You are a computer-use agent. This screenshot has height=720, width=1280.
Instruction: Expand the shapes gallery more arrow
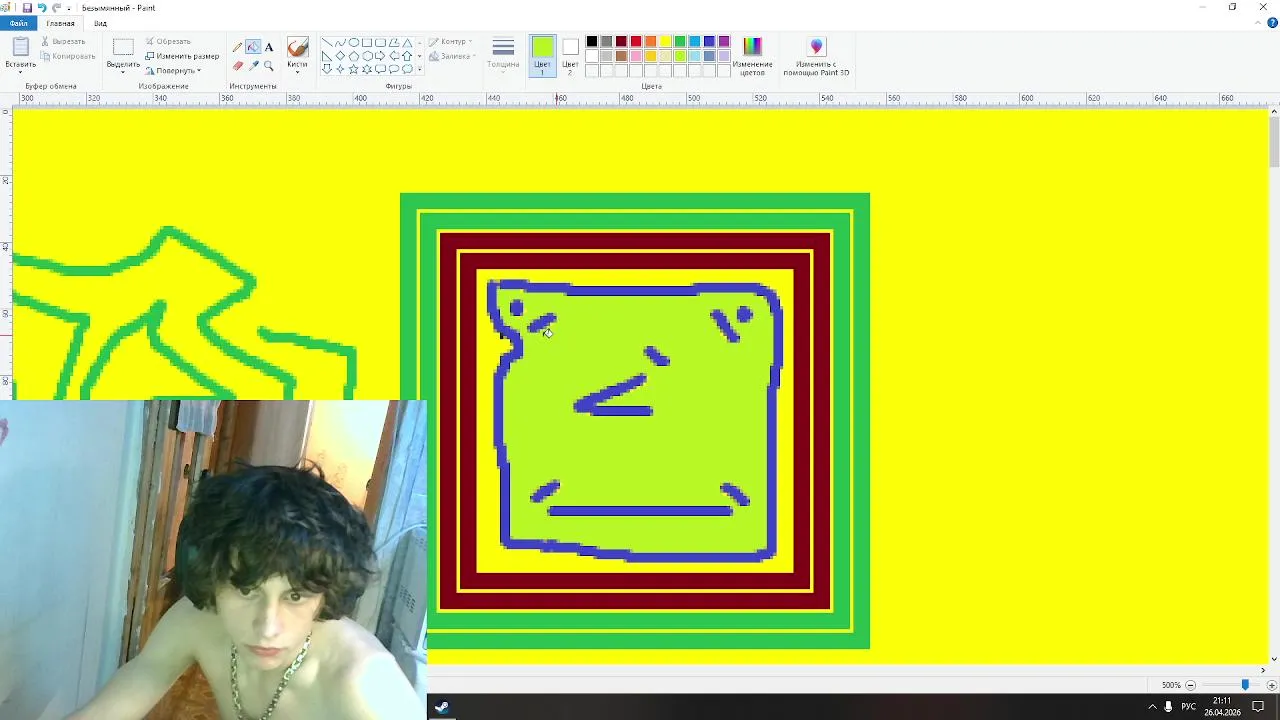[420, 69]
